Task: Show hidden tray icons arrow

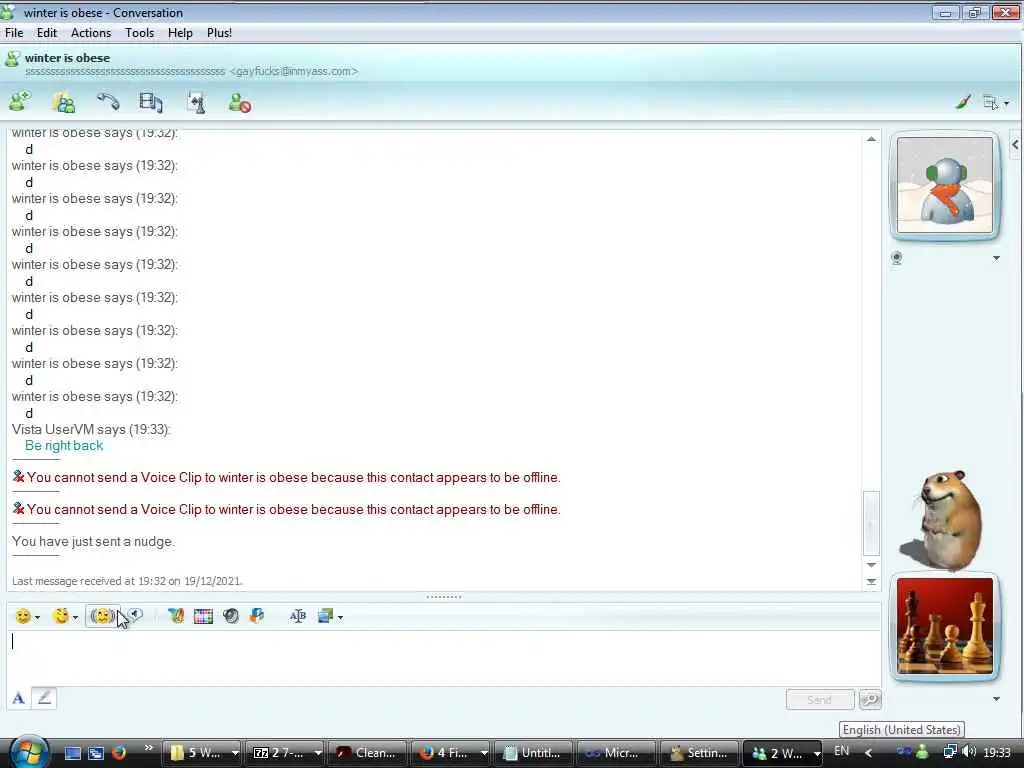Action: (869, 753)
